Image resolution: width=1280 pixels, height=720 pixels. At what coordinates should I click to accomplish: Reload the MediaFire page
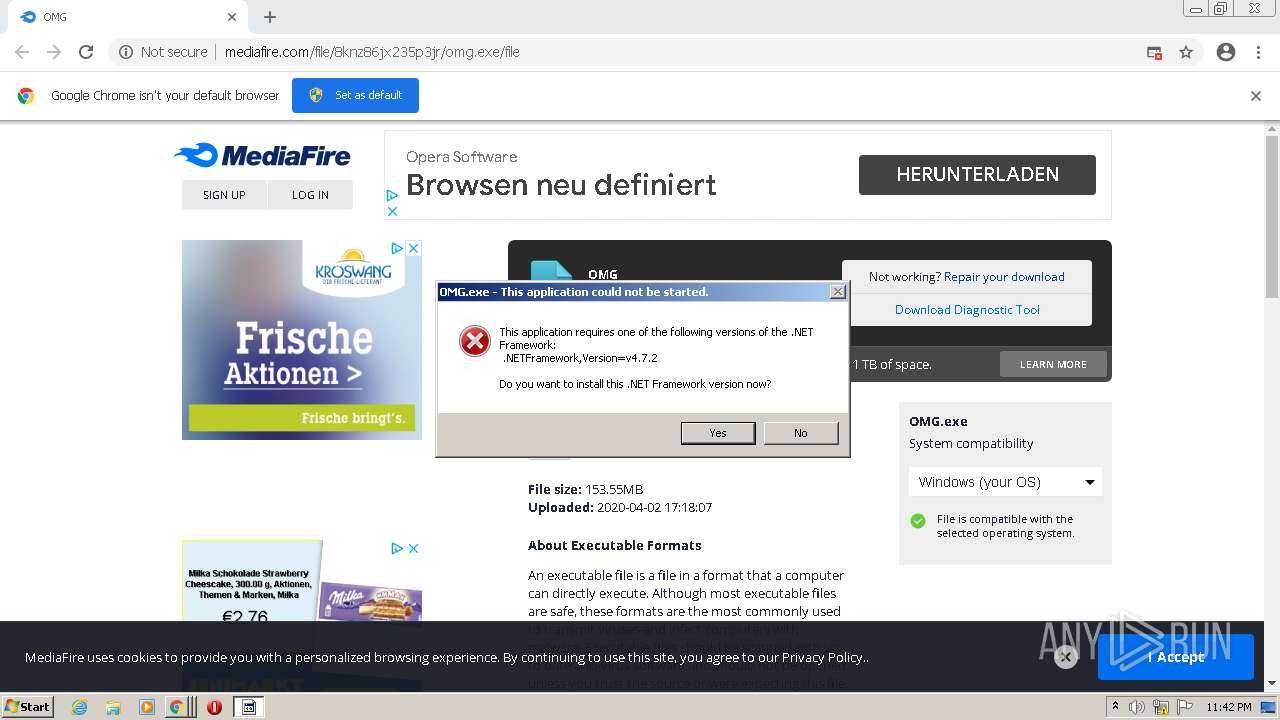point(86,52)
